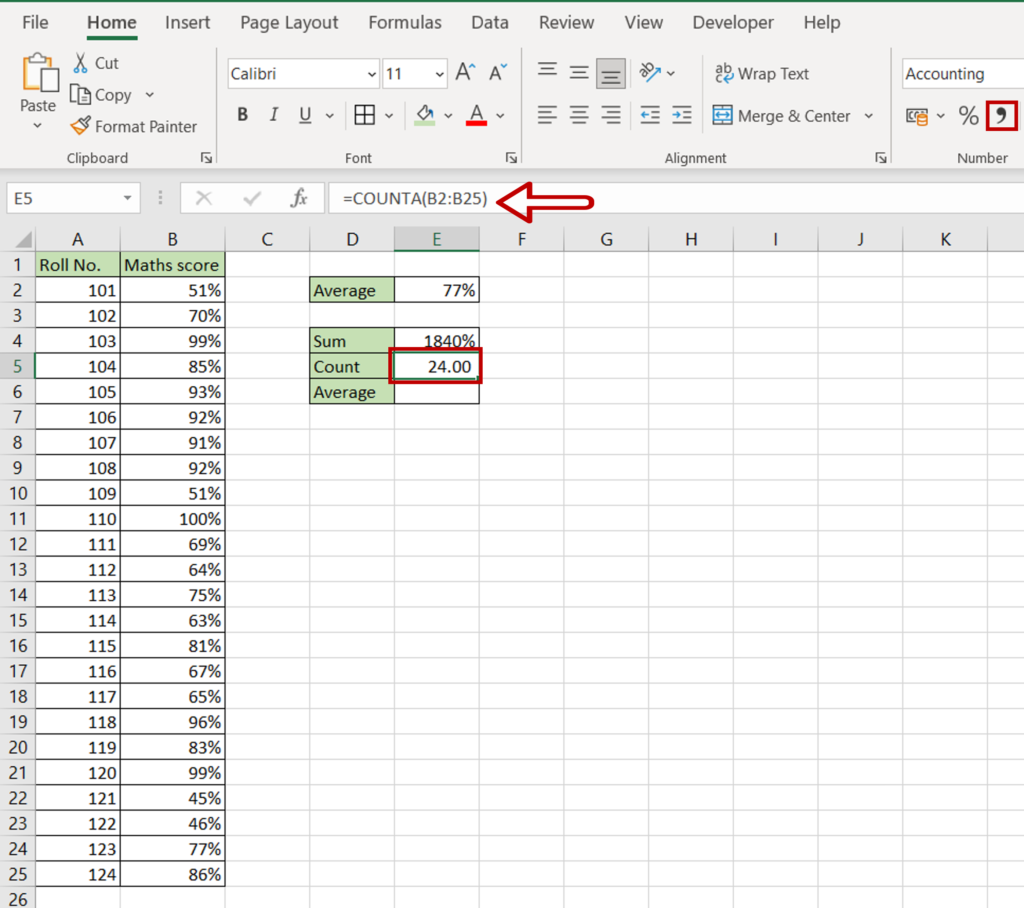Expand the Accounting number format combo box
This screenshot has height=908, width=1024.
(x=1014, y=73)
